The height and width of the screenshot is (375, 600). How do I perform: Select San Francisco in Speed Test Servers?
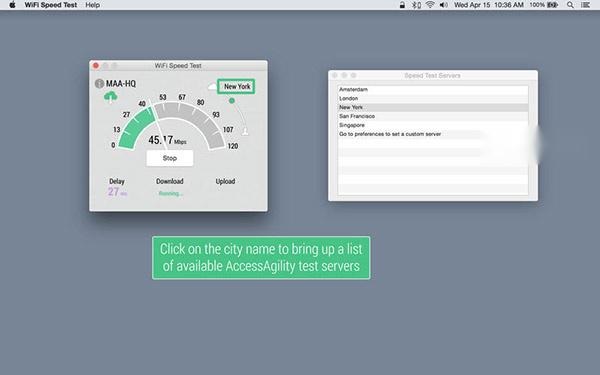[433, 116]
